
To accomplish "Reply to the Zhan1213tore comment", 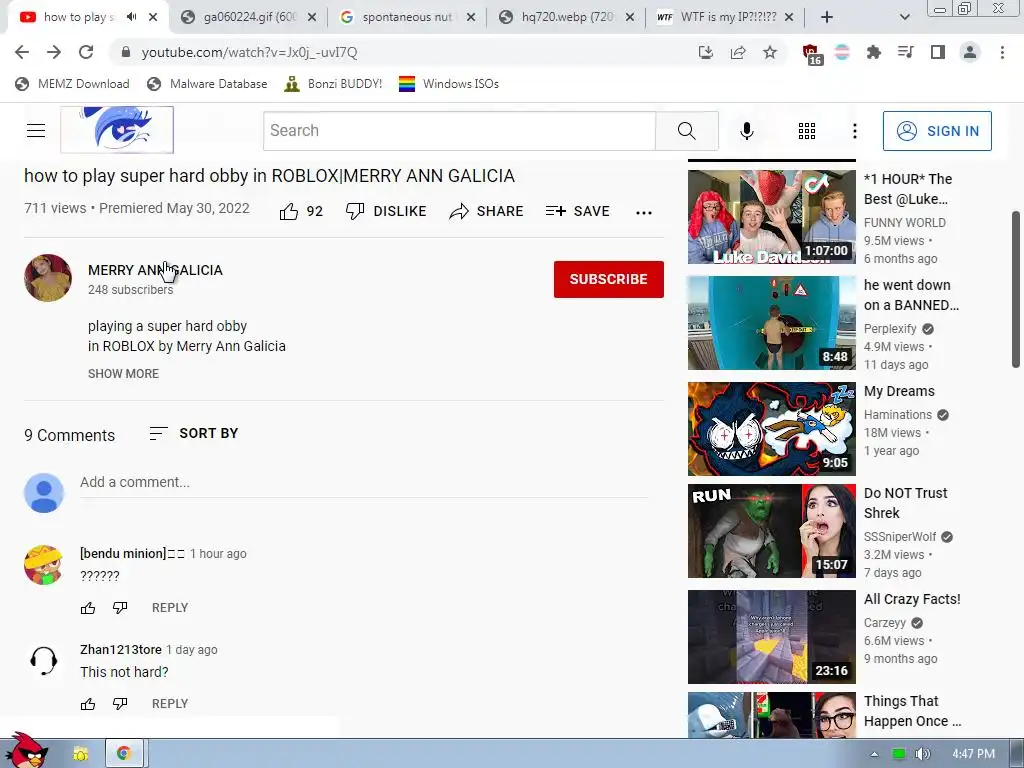I will [x=170, y=704].
